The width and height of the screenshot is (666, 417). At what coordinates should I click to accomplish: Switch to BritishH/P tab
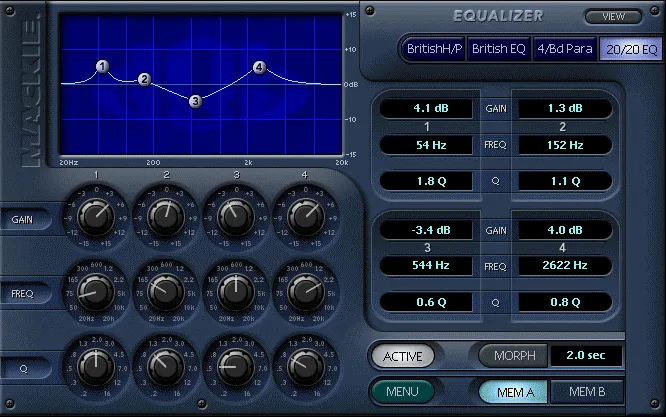(x=434, y=49)
